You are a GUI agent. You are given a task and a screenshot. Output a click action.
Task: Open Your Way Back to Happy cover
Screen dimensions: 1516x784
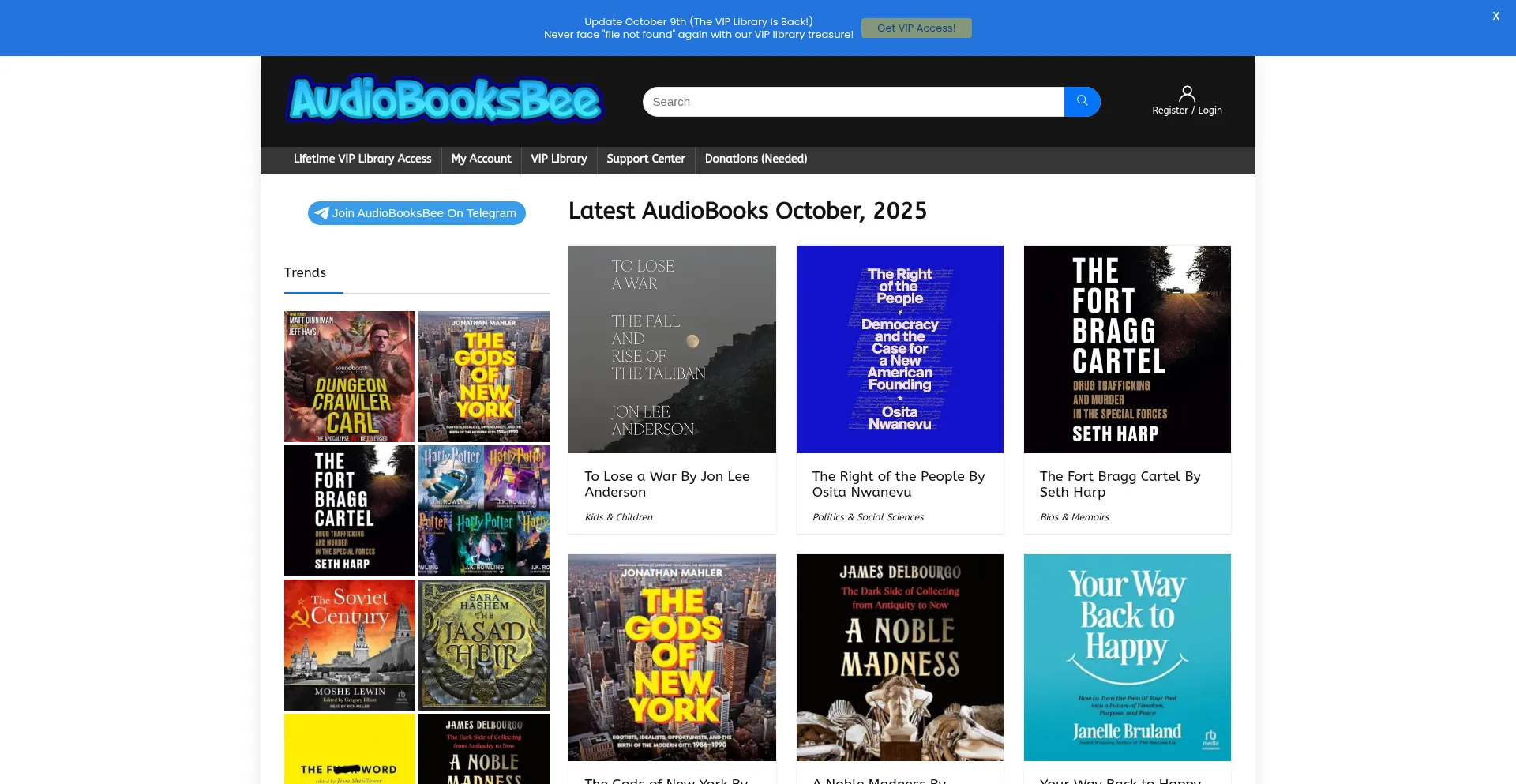[1128, 658]
